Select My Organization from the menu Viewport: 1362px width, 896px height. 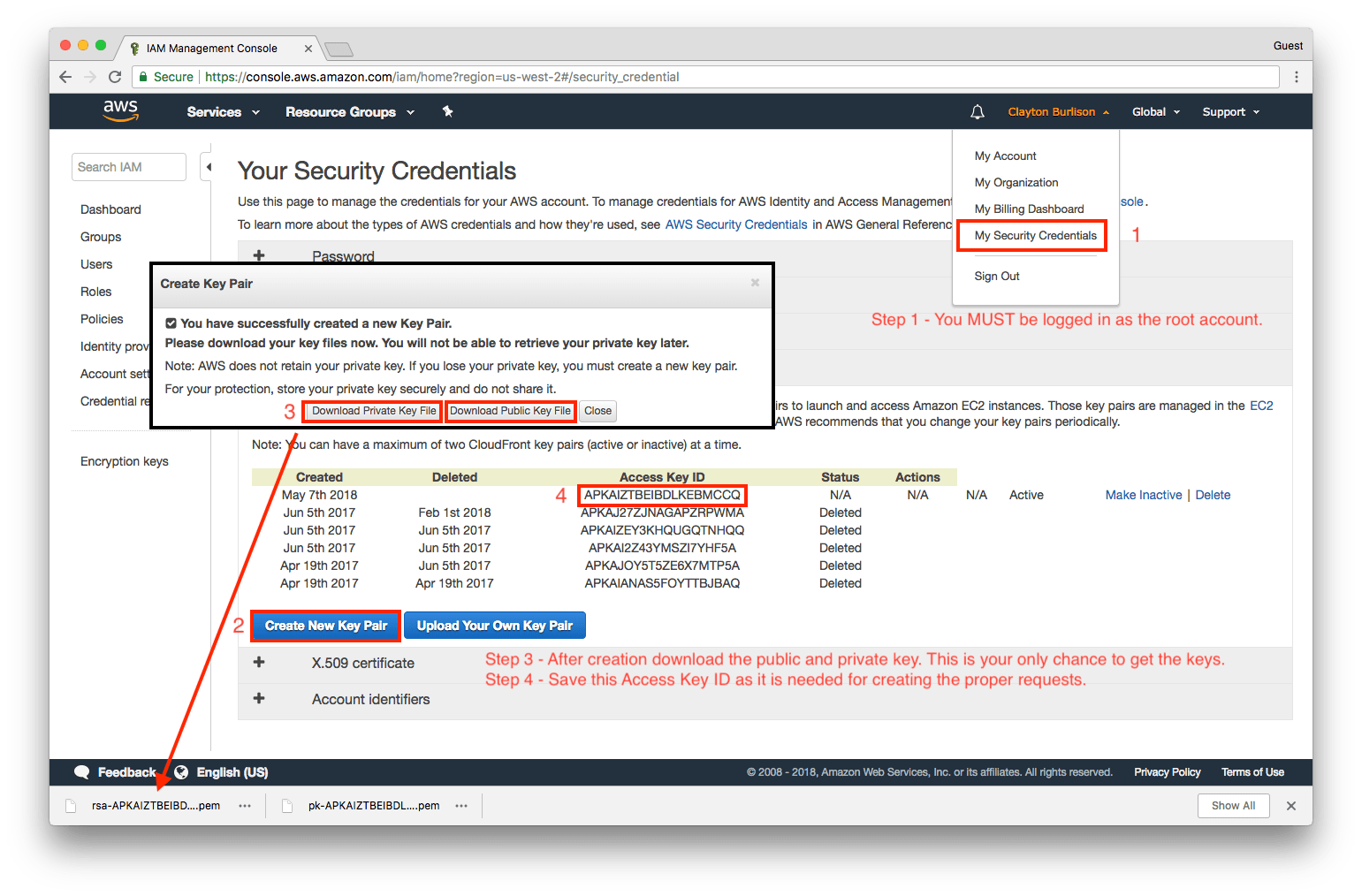click(x=1016, y=183)
